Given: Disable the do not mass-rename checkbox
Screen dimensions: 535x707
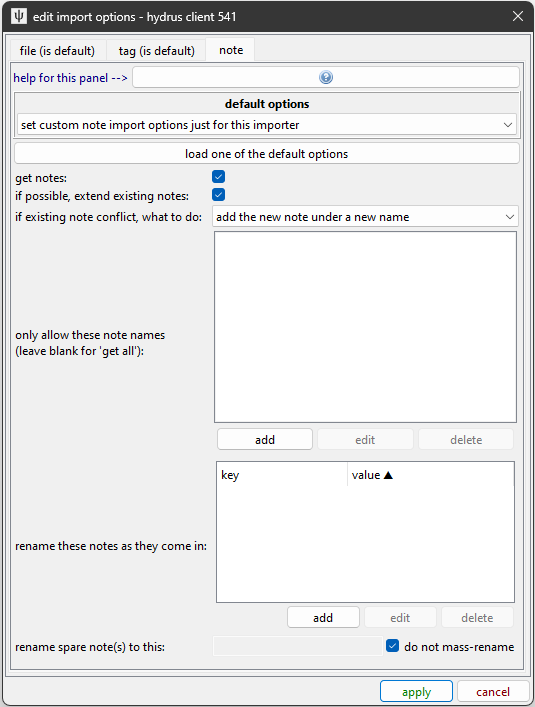Looking at the screenshot, I should [393, 646].
